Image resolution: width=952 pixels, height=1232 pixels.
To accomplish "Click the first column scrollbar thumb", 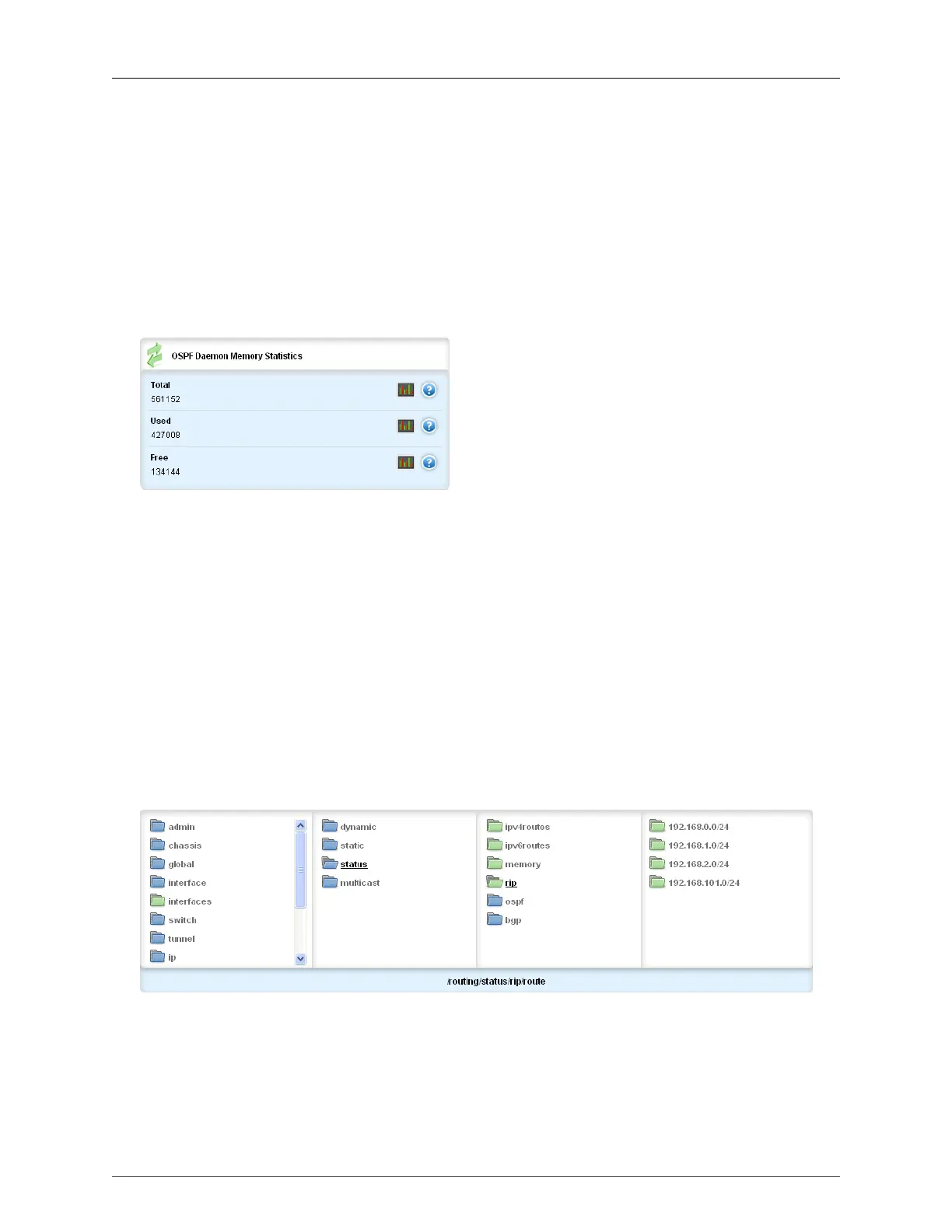I will 301,870.
